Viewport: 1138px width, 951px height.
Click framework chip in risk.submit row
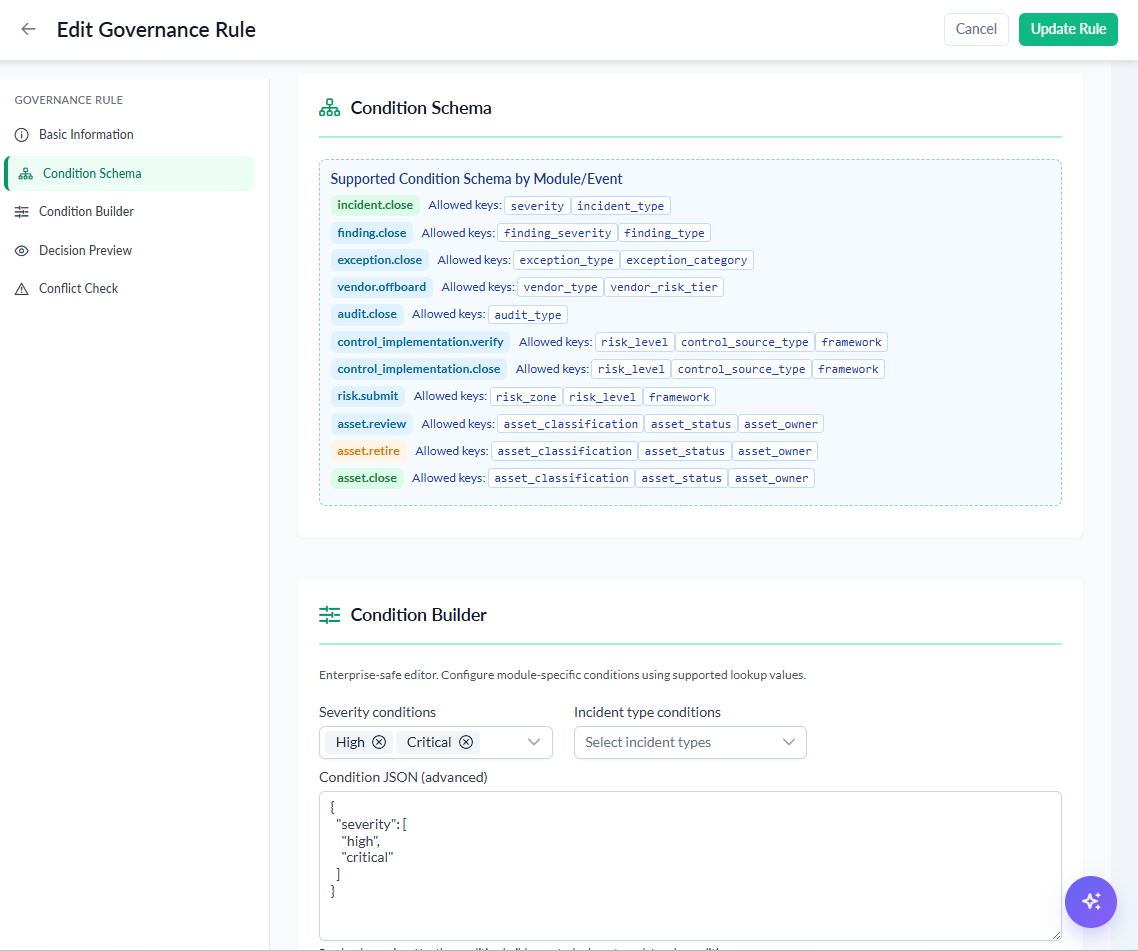(679, 397)
